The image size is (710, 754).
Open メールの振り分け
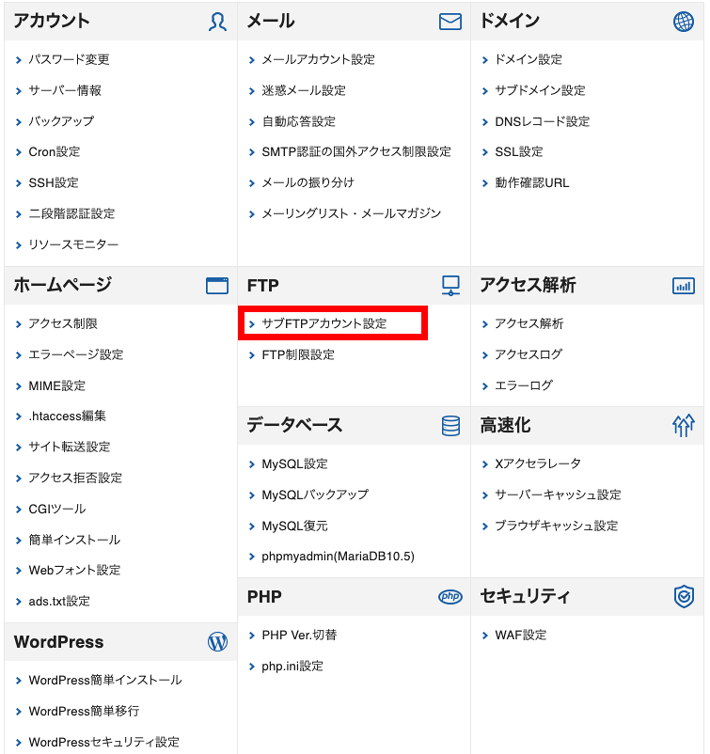click(x=308, y=183)
